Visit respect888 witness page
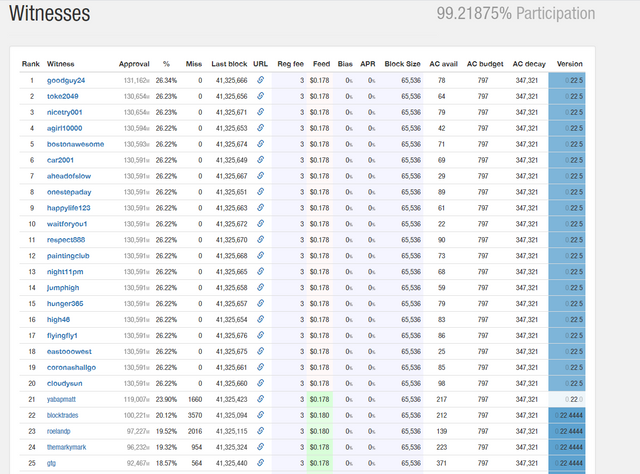The width and height of the screenshot is (640, 474). pos(66,240)
